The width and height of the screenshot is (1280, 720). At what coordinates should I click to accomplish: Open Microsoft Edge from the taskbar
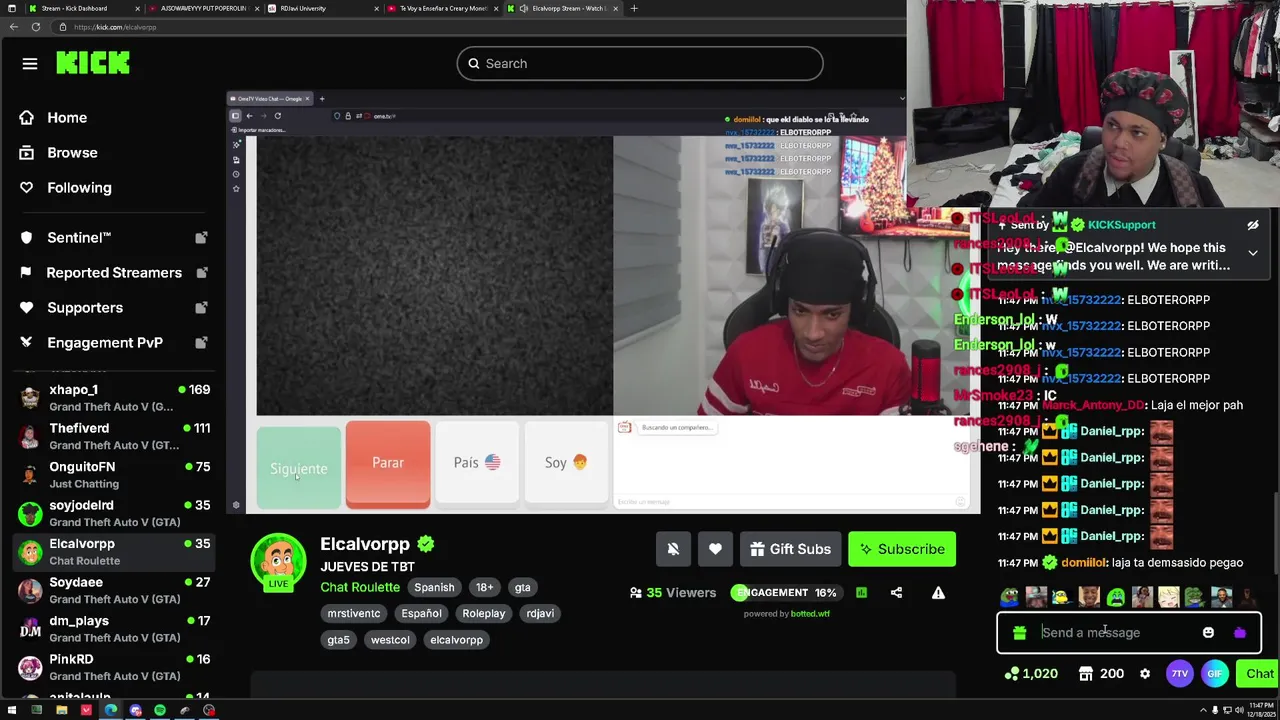(110, 711)
